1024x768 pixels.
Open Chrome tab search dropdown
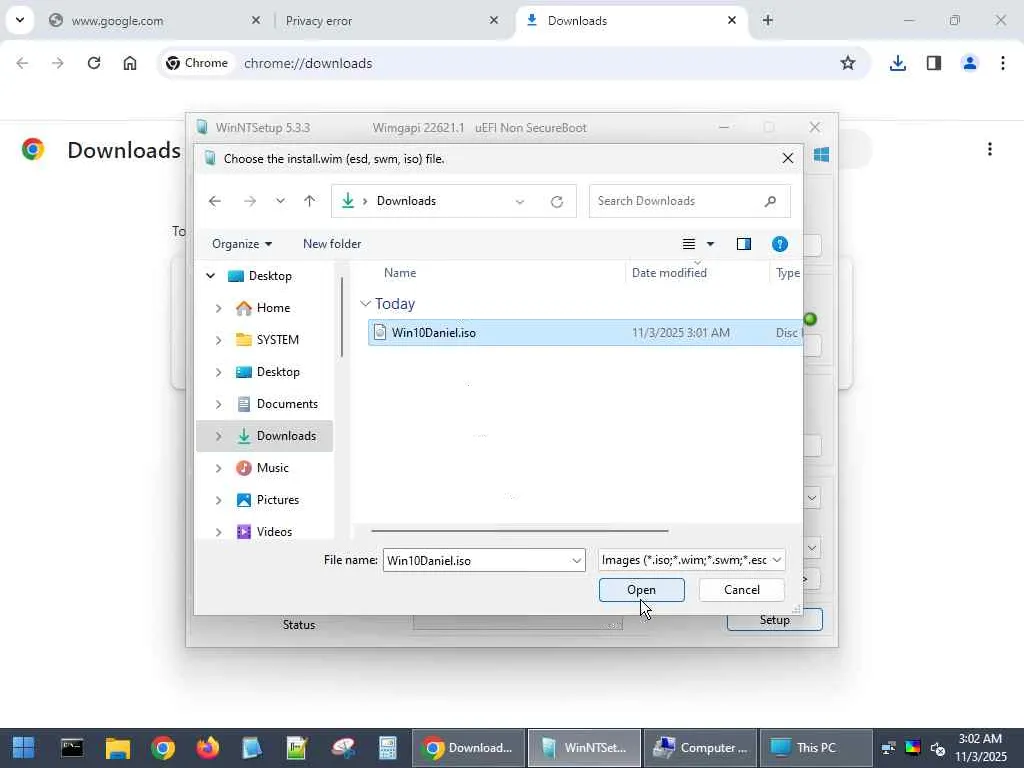[20, 20]
